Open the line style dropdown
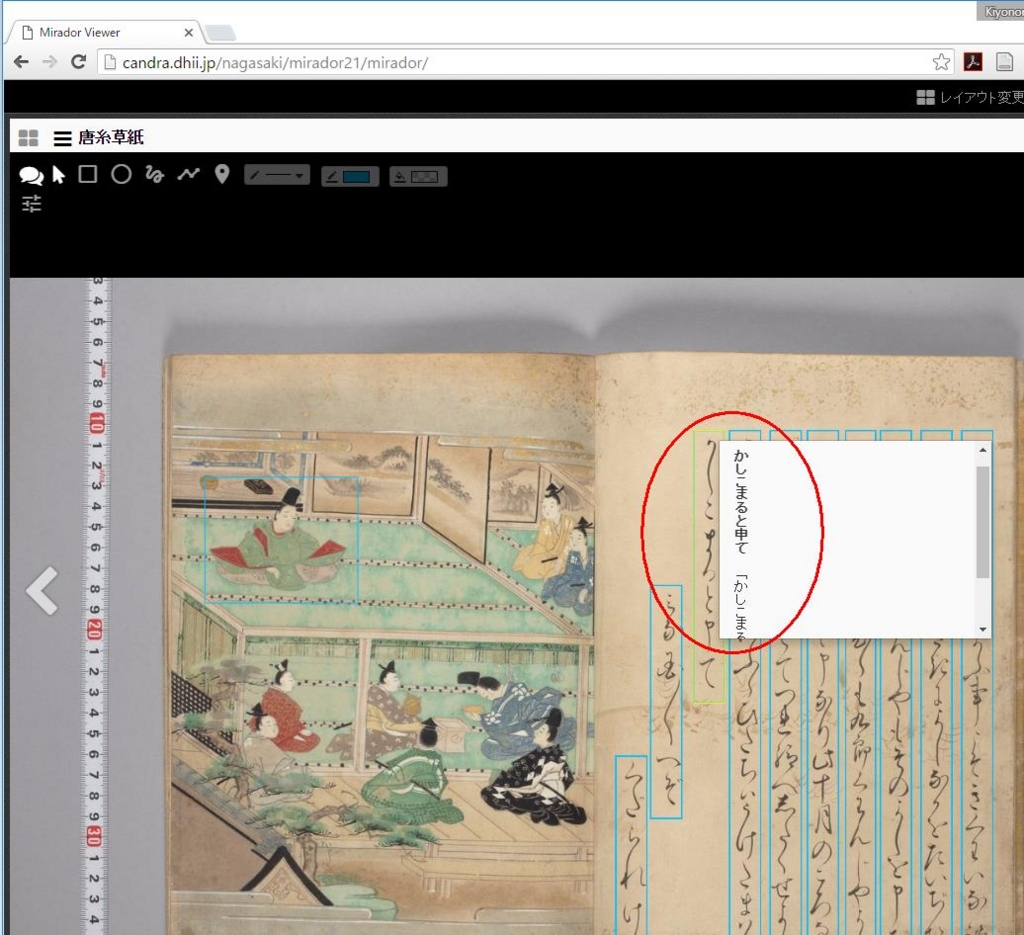Image resolution: width=1024 pixels, height=935 pixels. [277, 176]
